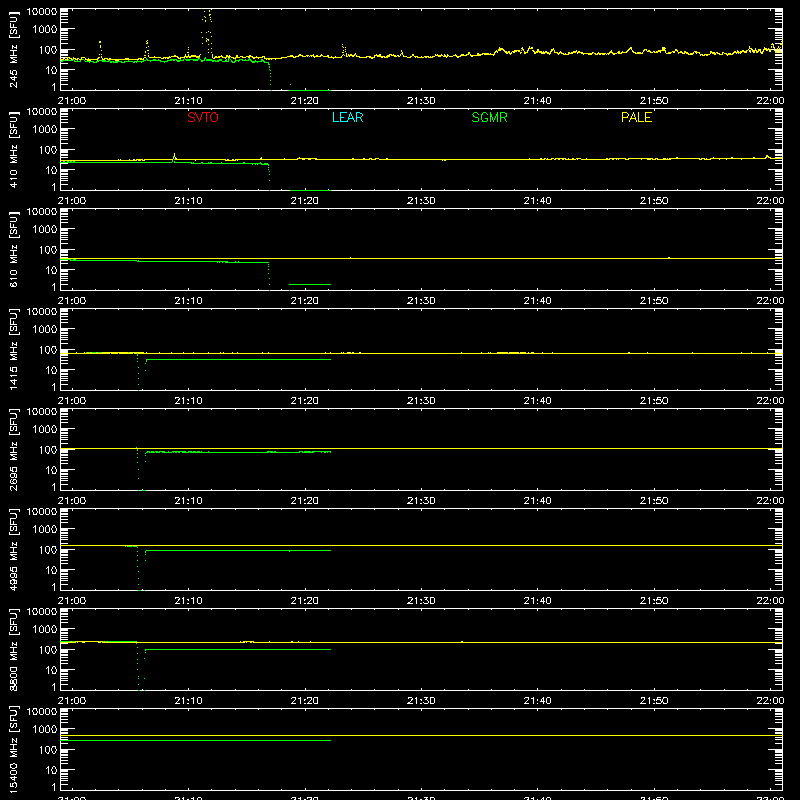Select the 610 MHz [SFU] axis title
This screenshot has height=800, width=800.
point(14,249)
